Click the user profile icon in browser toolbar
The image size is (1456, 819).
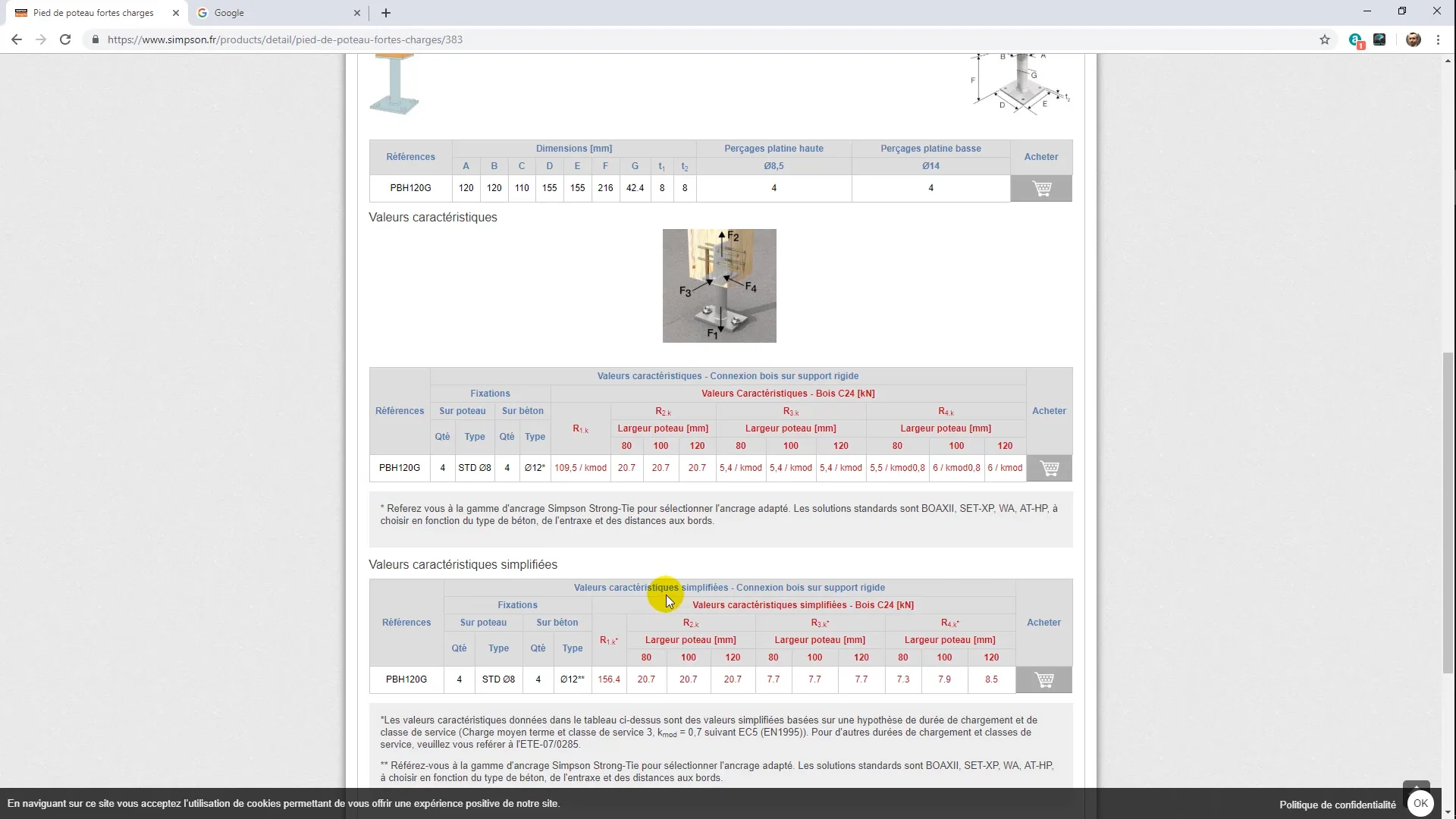point(1414,39)
